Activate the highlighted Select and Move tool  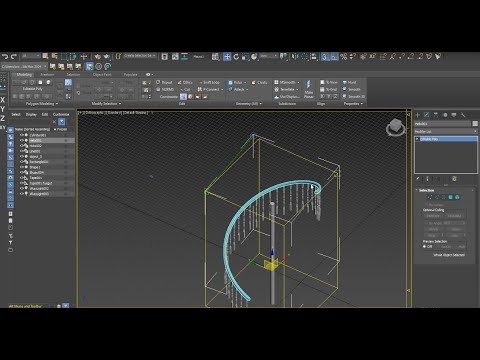(x=227, y=56)
